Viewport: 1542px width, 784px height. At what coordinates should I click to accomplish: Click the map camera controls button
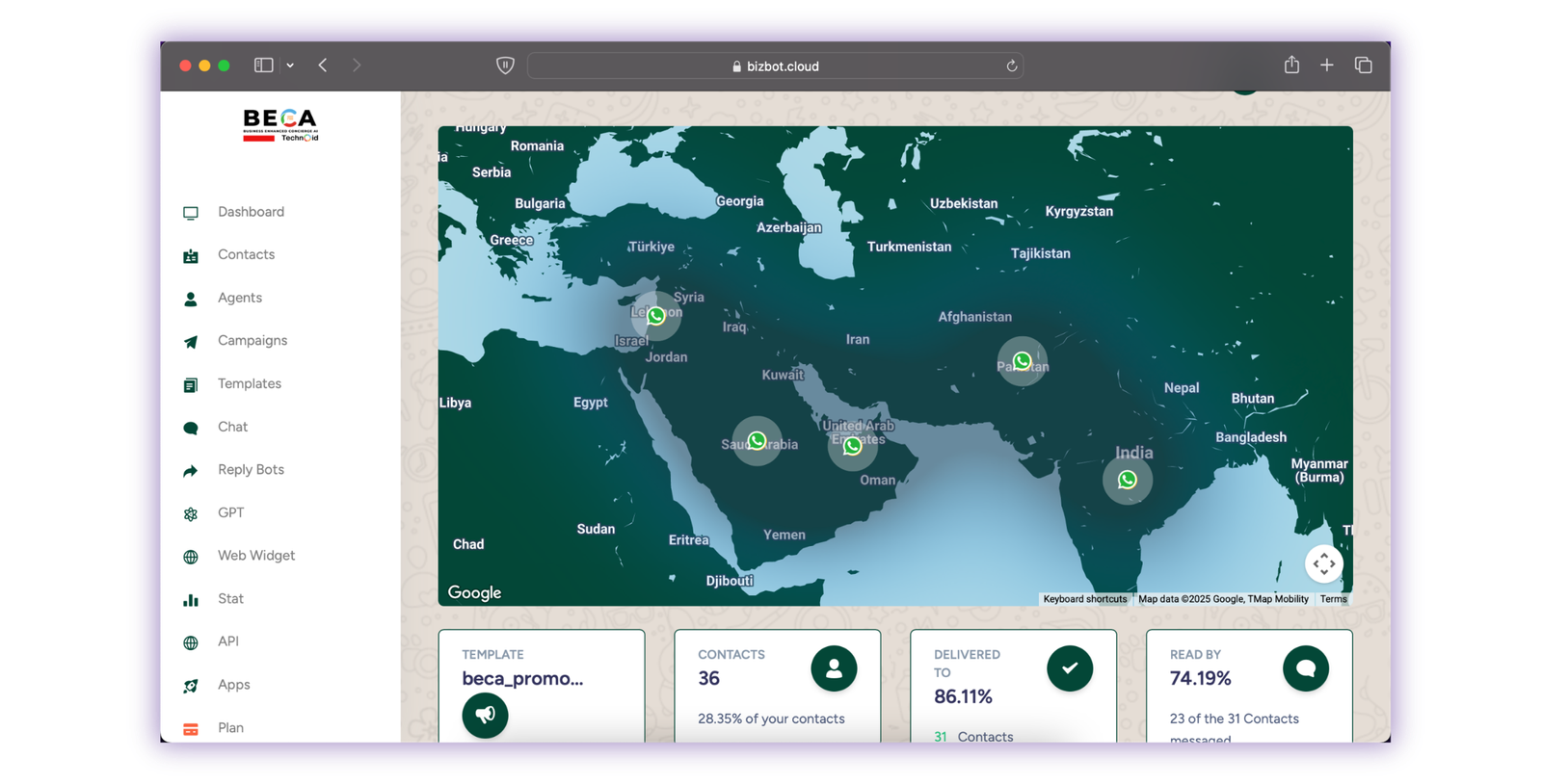pyautogui.click(x=1324, y=563)
